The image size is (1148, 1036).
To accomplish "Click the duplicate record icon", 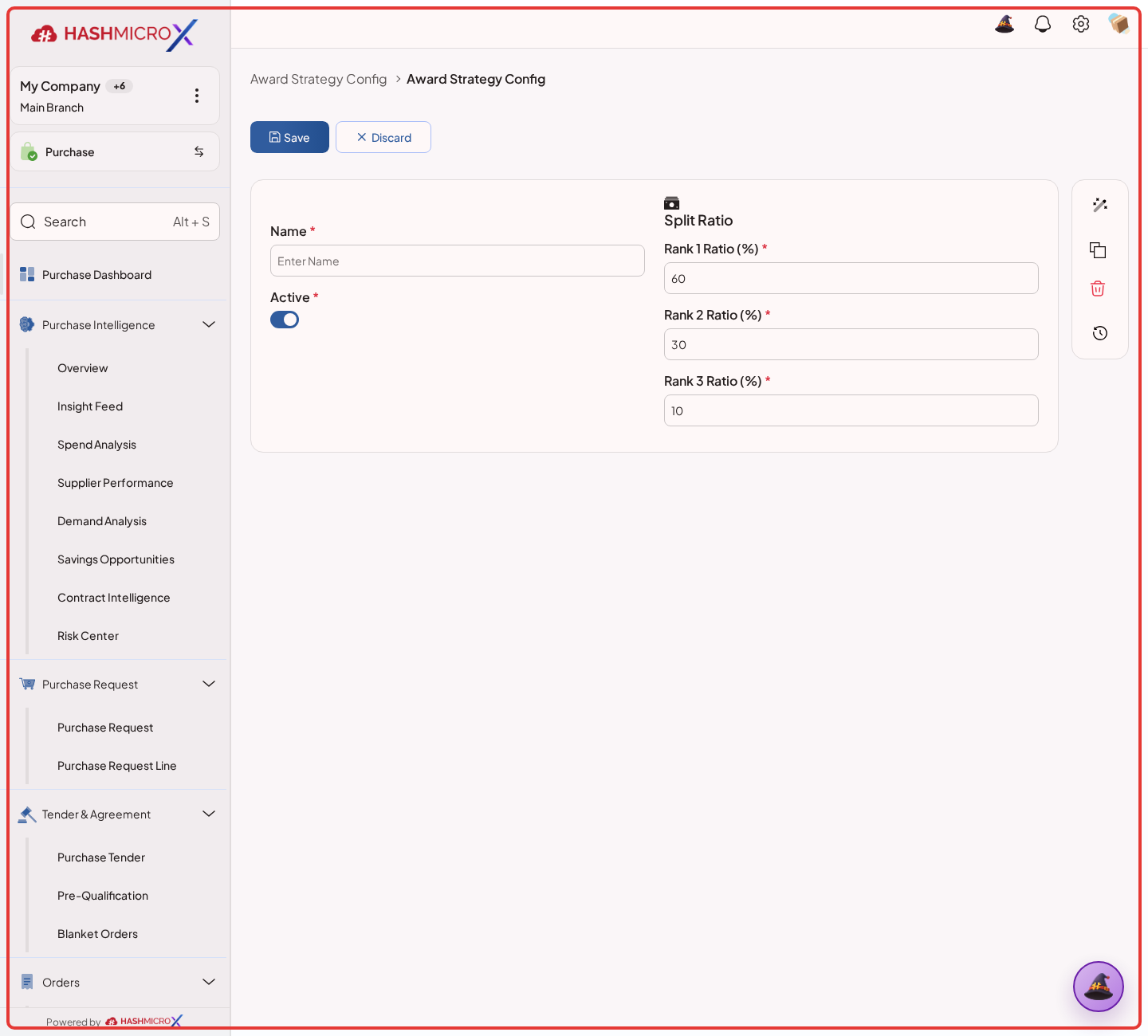I will pos(1098,250).
